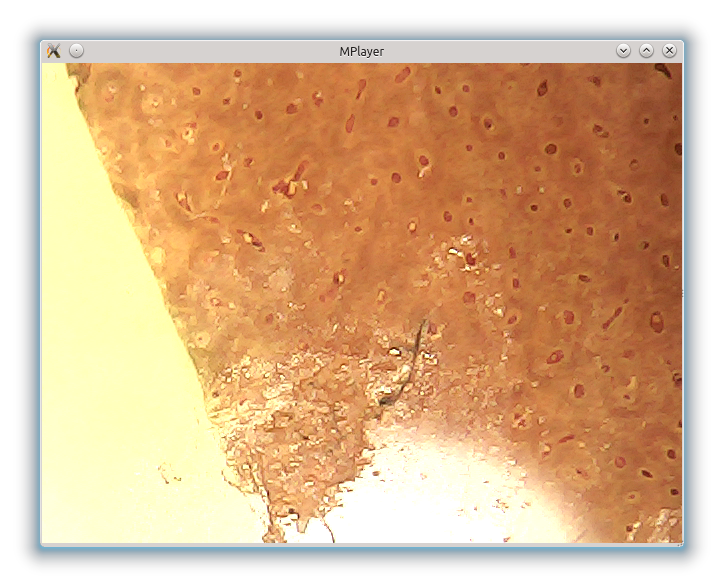Minimize the MPlayer window
Image resolution: width=724 pixels, height=587 pixels.
(x=623, y=51)
